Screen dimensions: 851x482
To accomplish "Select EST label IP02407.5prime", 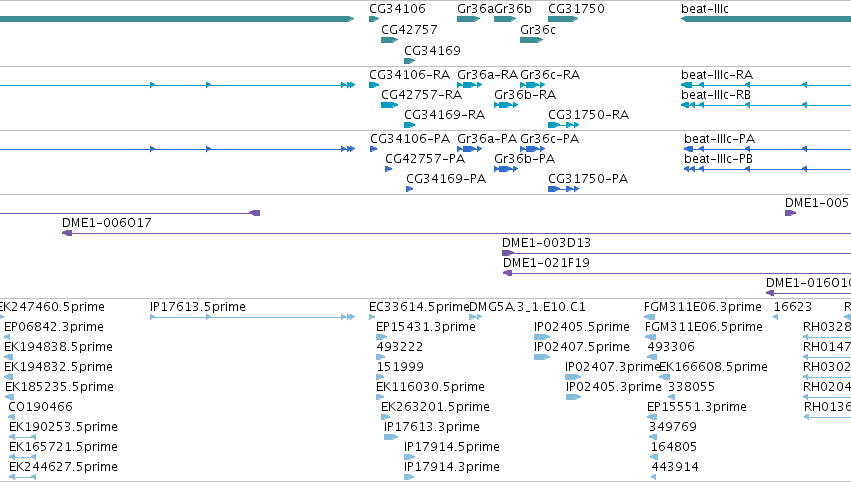I will pyautogui.click(x=582, y=346).
